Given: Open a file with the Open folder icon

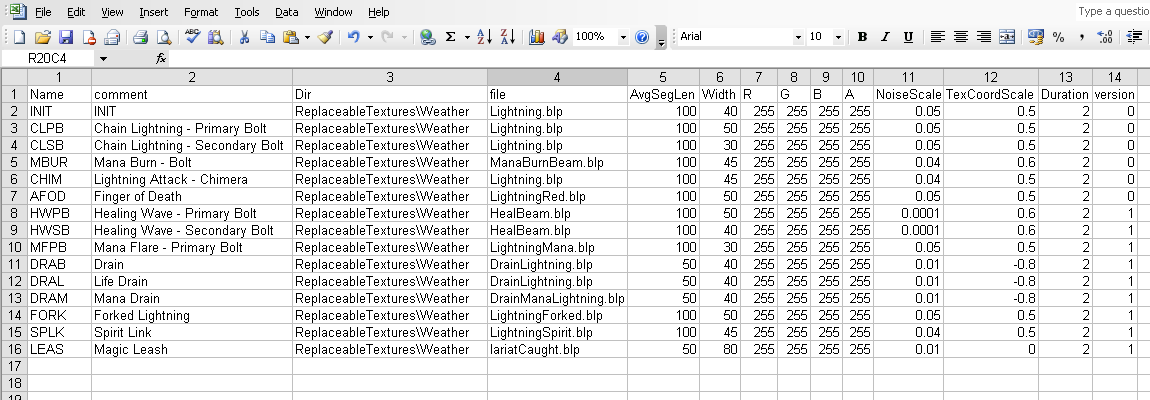Looking at the screenshot, I should 43,37.
